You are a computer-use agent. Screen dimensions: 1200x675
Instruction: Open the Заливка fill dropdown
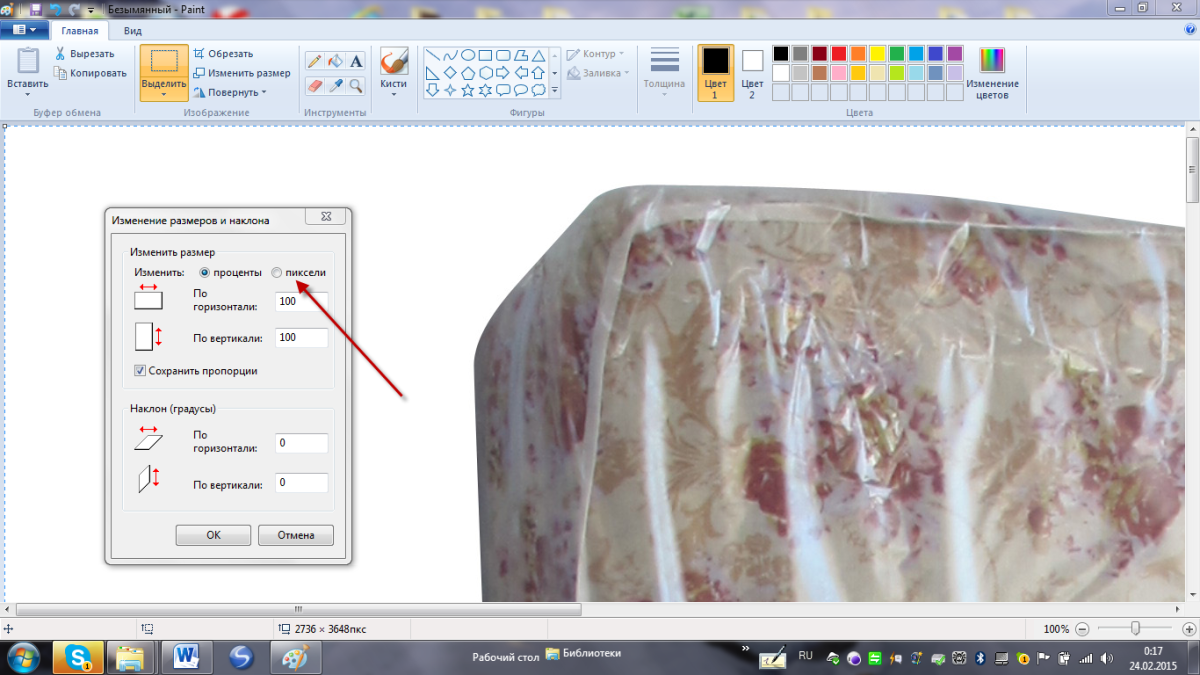(x=599, y=73)
